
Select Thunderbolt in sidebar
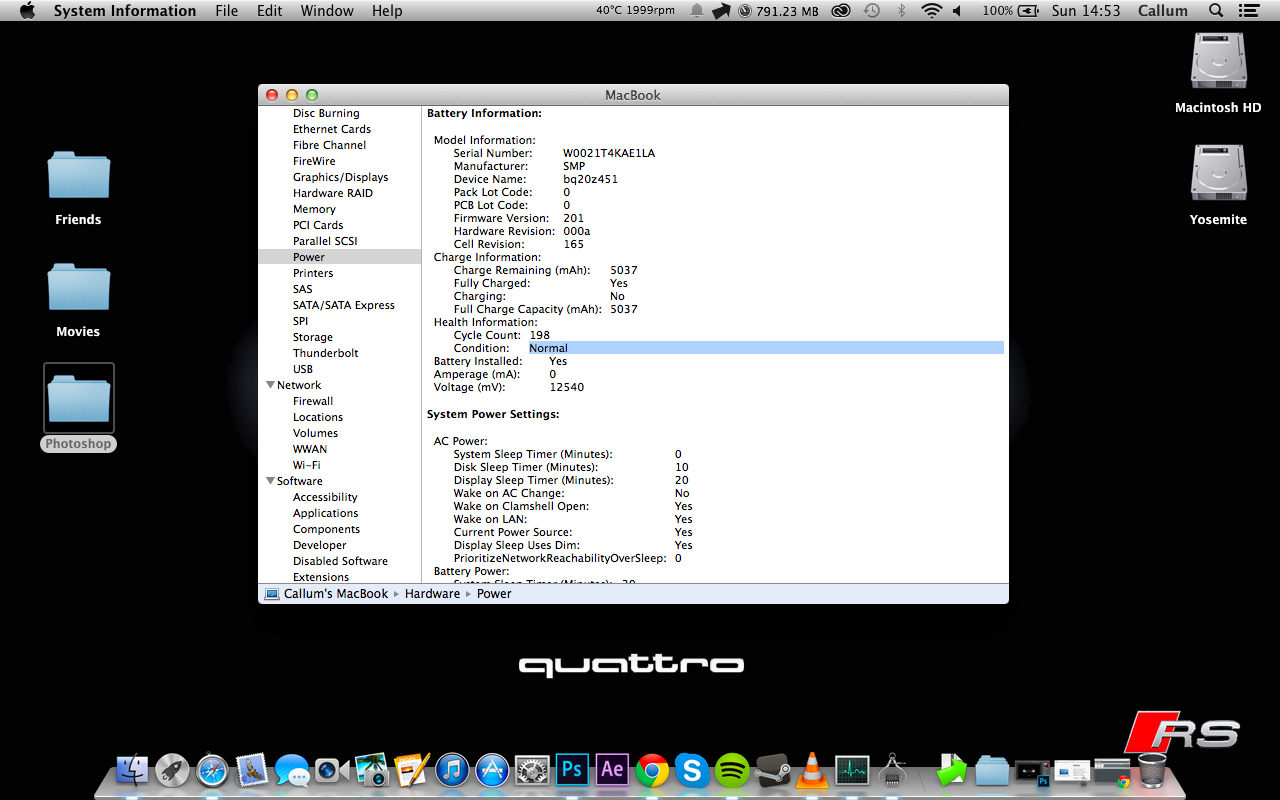326,353
